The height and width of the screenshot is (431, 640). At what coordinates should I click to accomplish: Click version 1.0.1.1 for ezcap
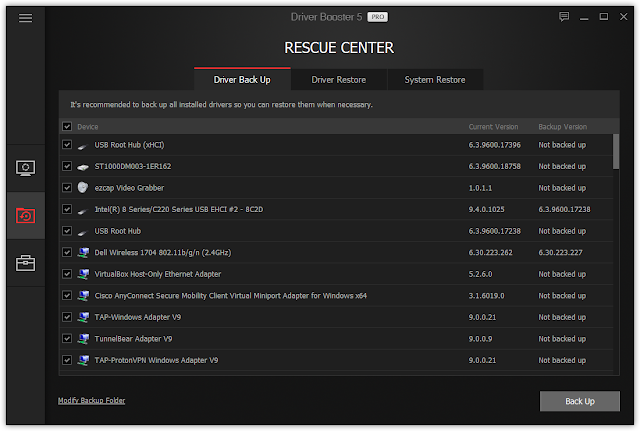[x=480, y=188]
